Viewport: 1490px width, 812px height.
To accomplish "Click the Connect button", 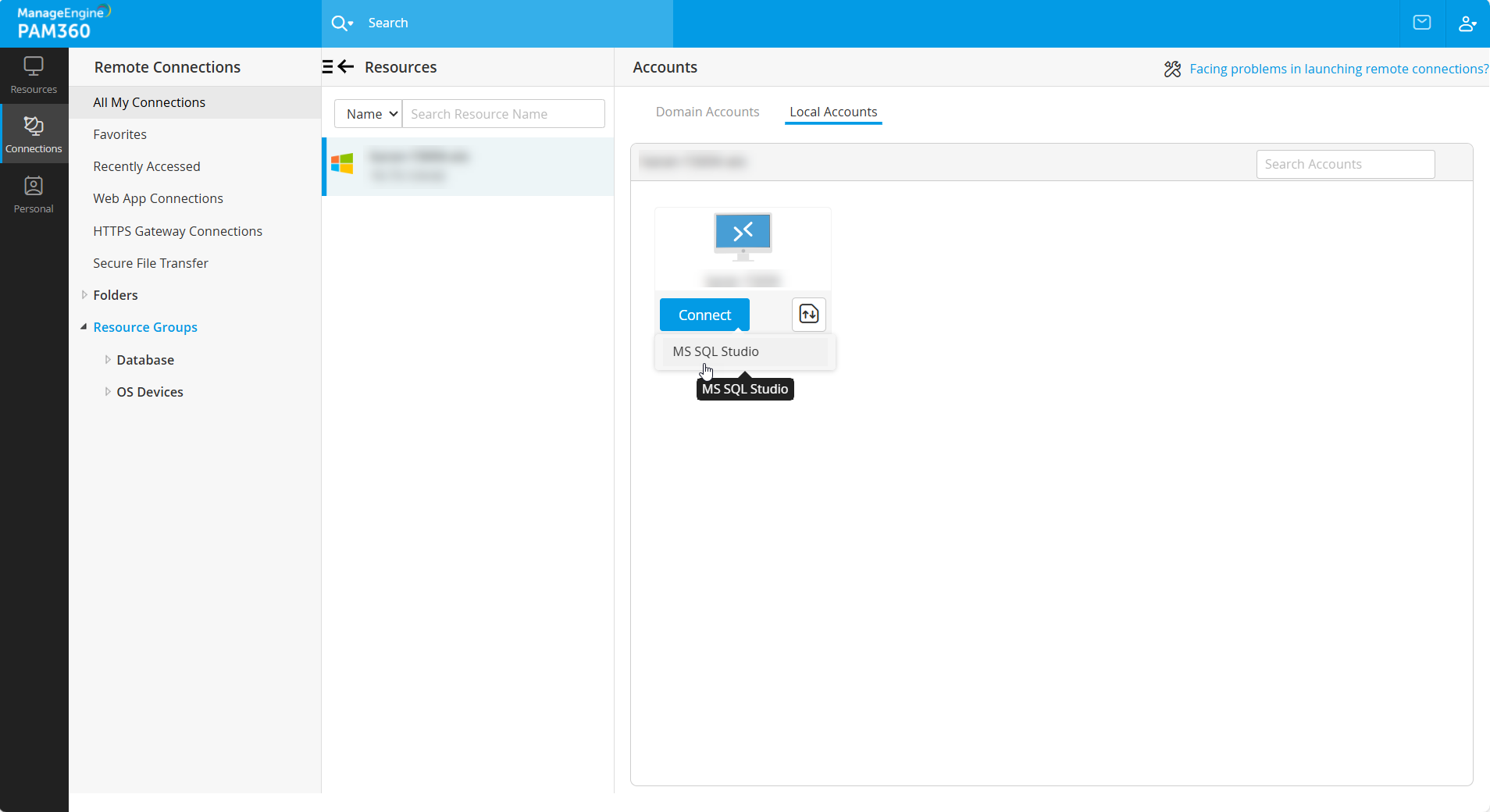I will [x=703, y=315].
